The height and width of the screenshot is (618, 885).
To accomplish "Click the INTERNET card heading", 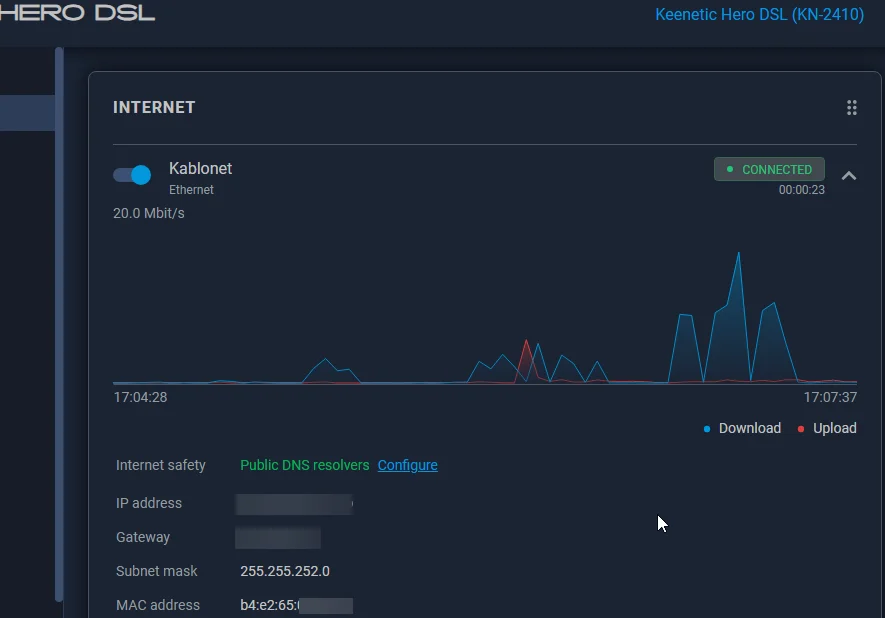I will 154,107.
